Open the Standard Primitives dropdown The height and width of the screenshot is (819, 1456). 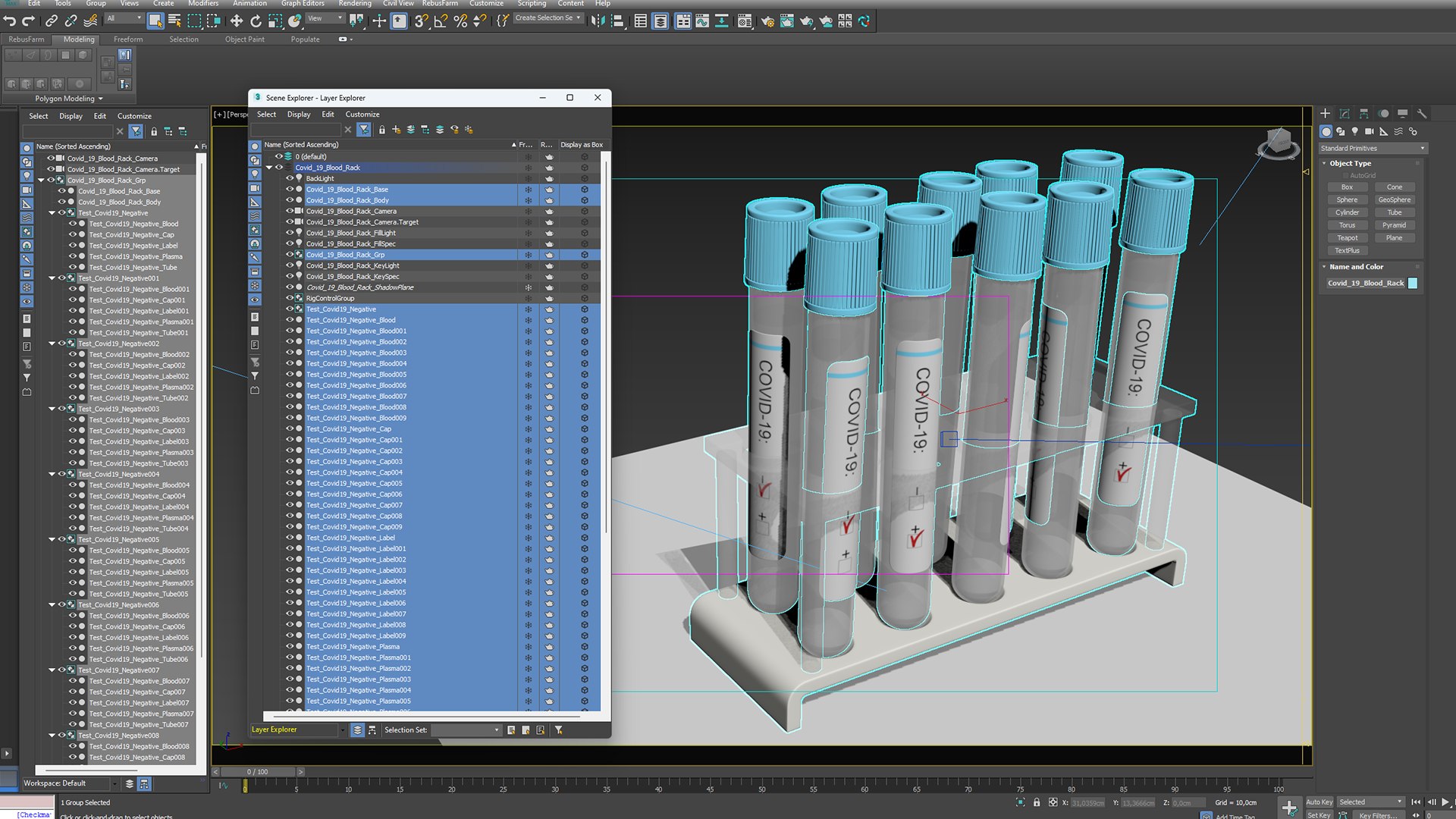click(1373, 148)
